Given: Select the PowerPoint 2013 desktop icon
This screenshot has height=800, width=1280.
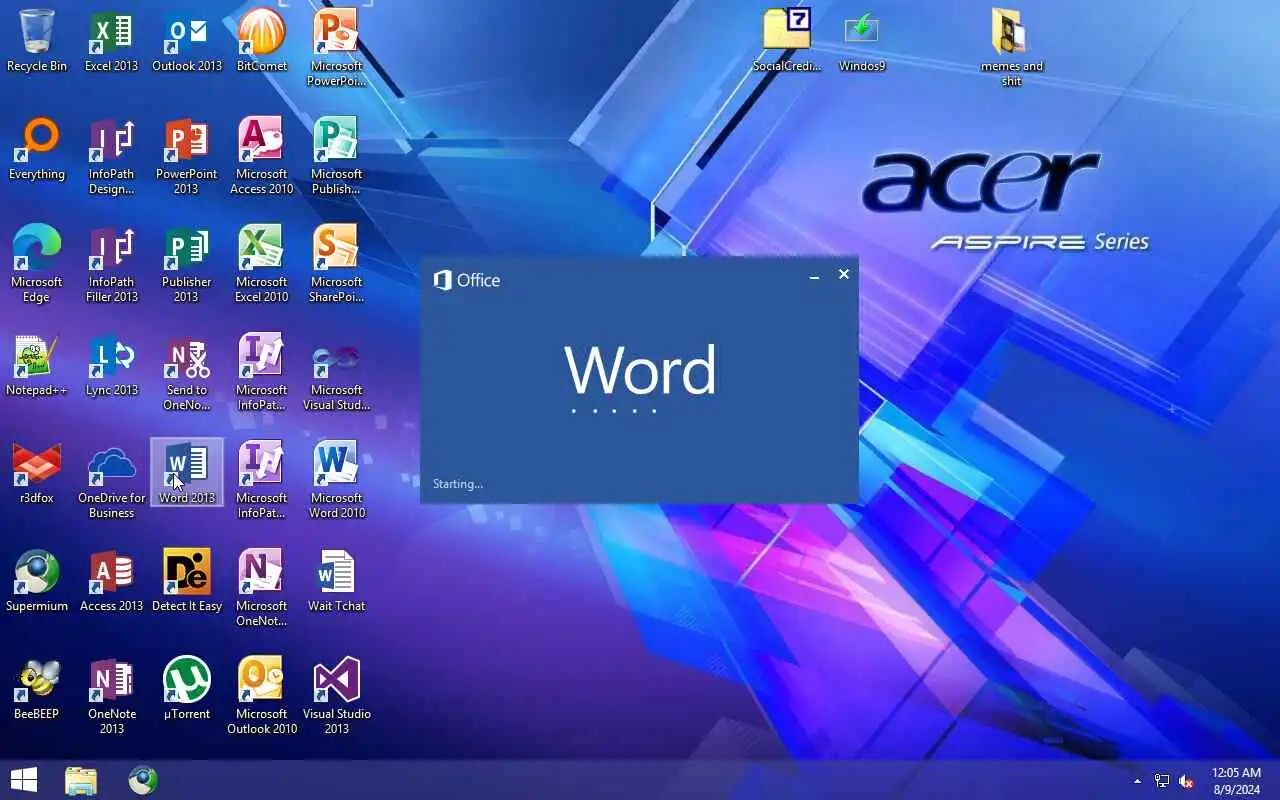Looking at the screenshot, I should (187, 155).
